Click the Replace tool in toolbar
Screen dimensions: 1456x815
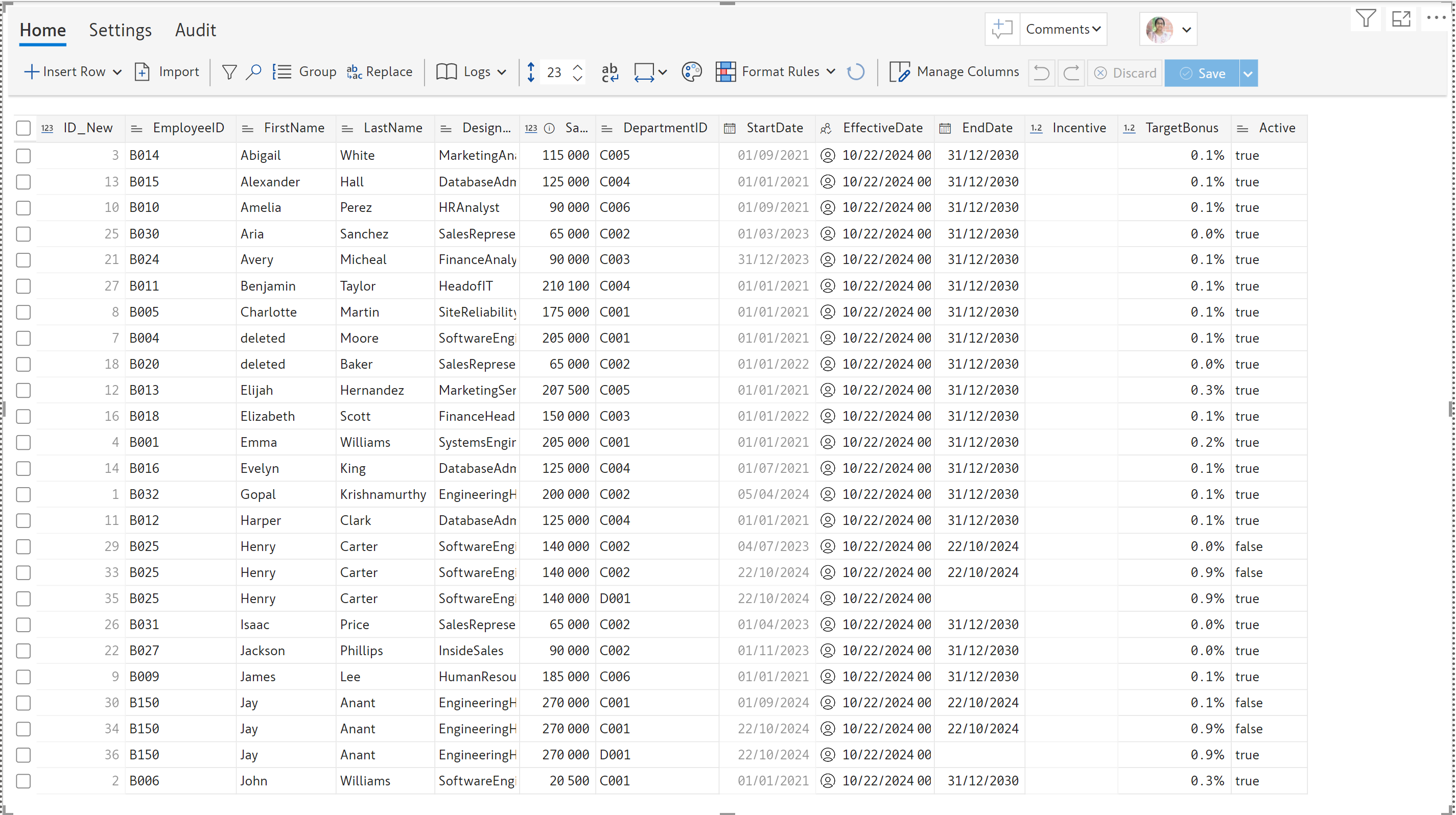[379, 71]
